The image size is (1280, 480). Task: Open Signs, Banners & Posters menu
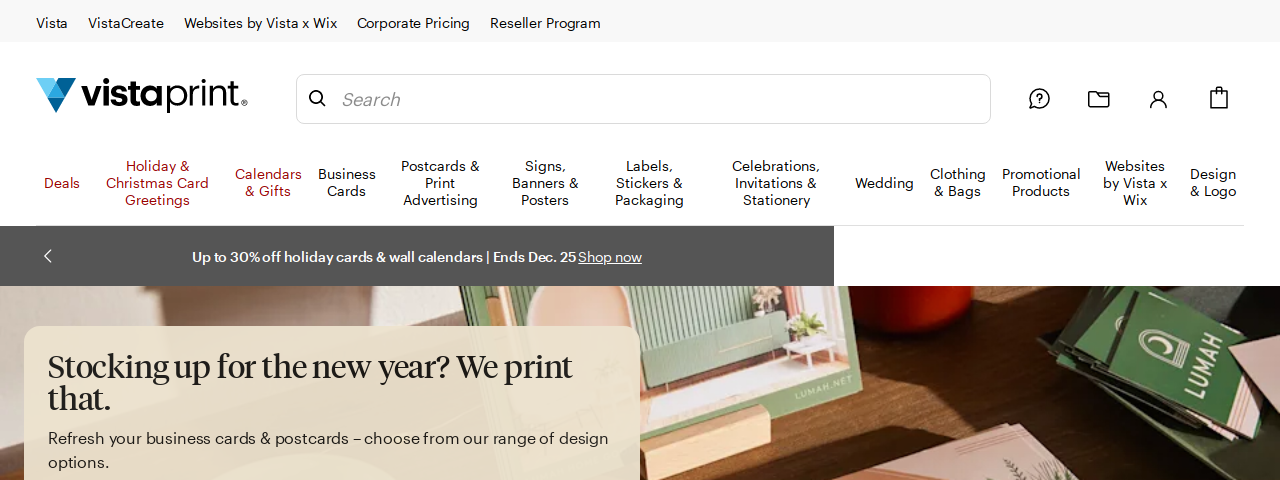click(545, 183)
